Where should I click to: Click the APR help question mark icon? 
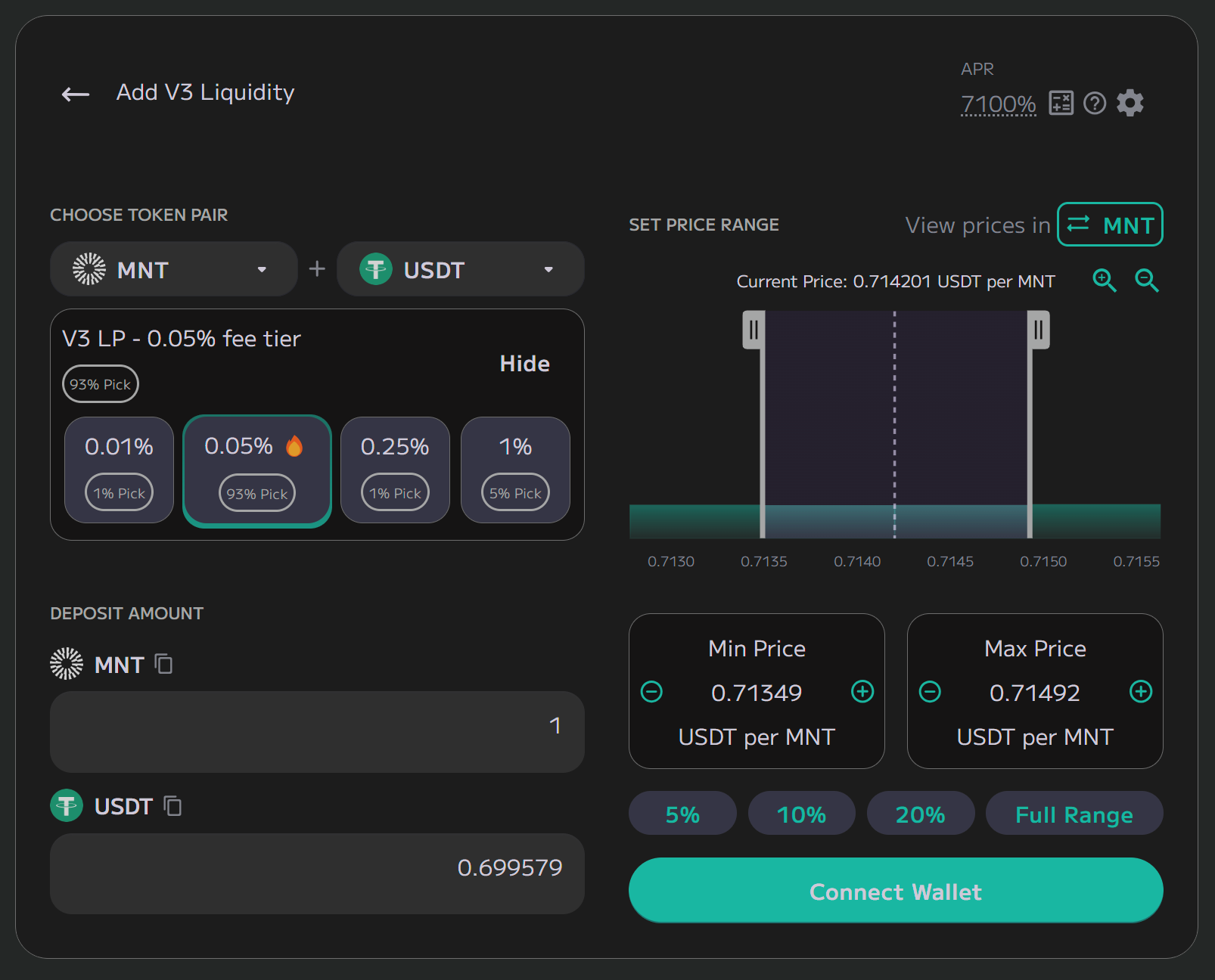(1095, 103)
